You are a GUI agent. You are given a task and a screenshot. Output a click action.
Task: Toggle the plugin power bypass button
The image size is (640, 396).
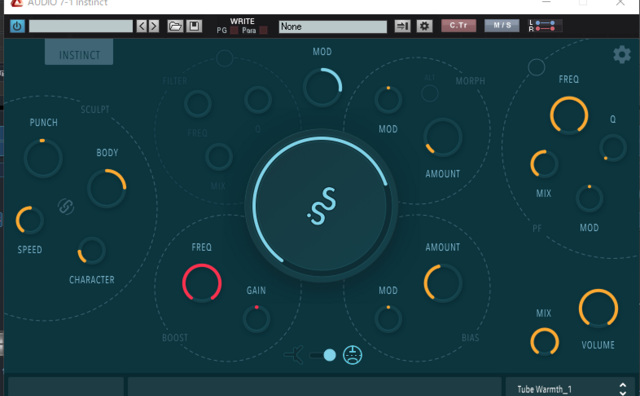tap(17, 27)
